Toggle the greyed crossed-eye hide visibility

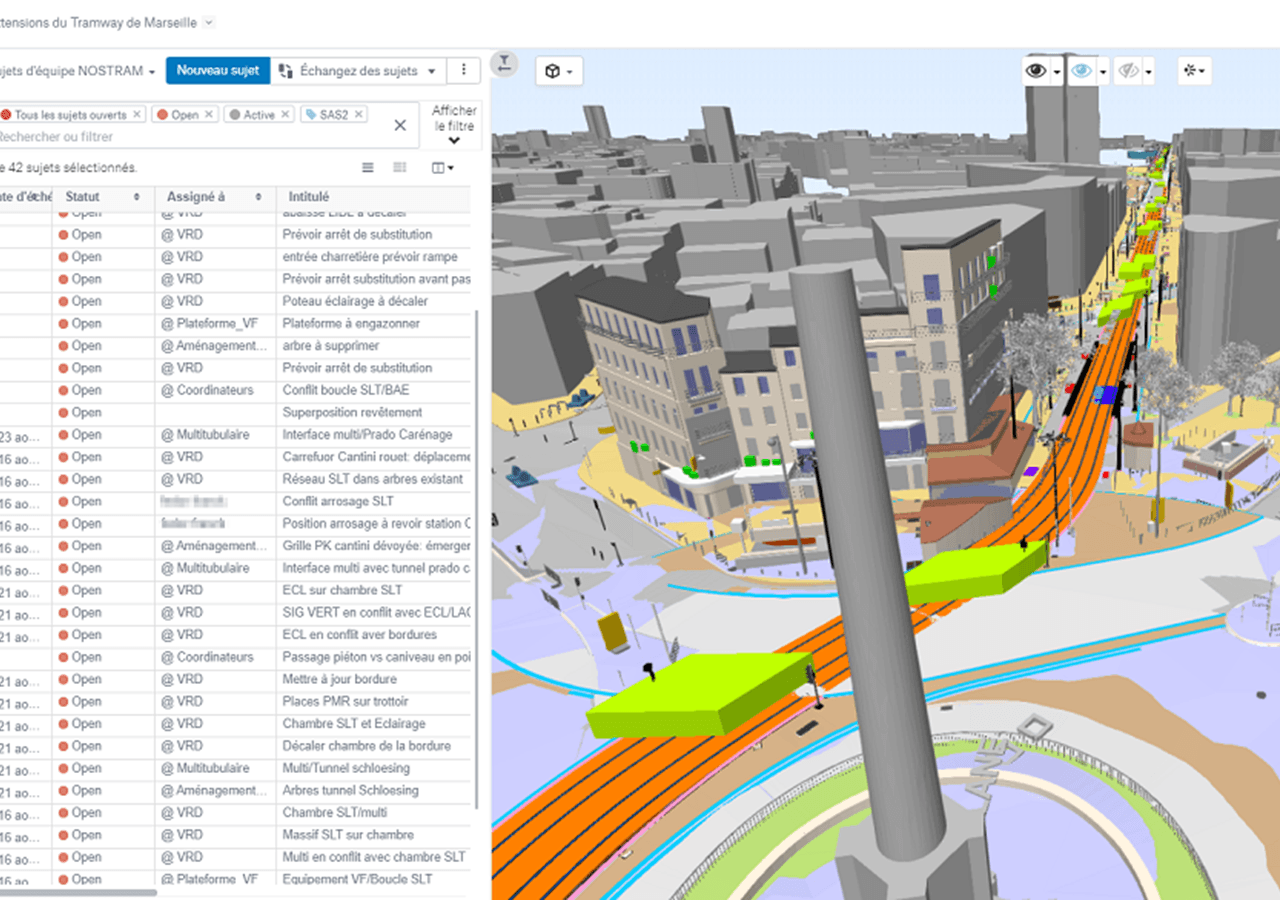coord(1128,71)
